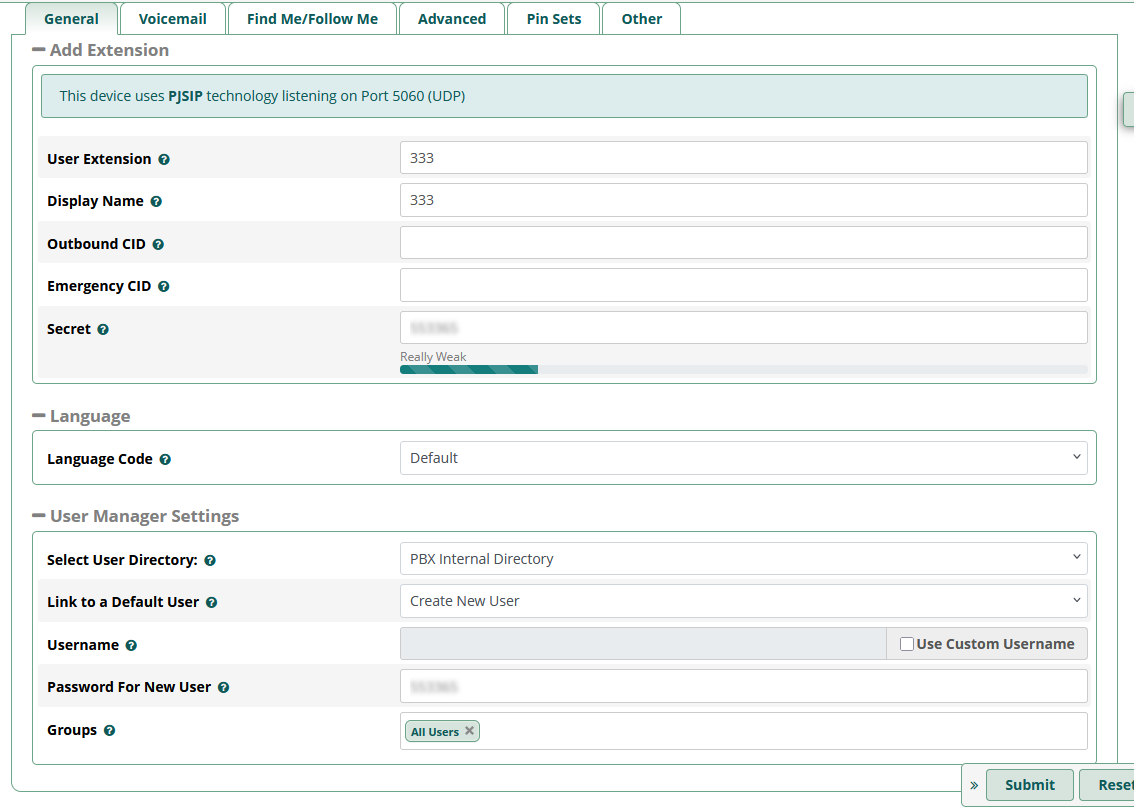
Task: Switch to the Voicemail tab
Action: [173, 19]
